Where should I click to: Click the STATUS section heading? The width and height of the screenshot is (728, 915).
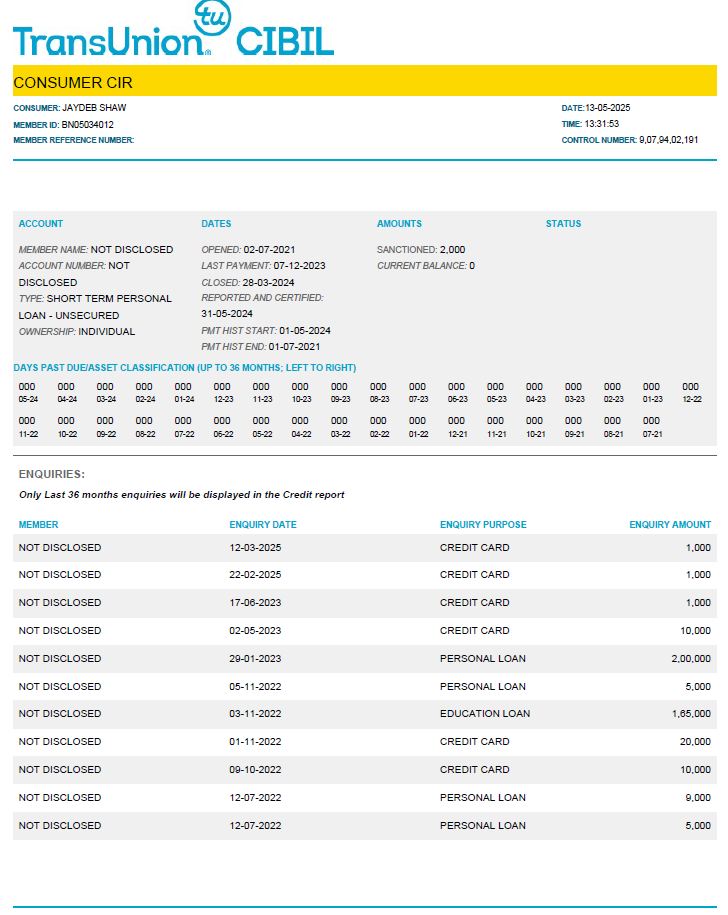point(563,224)
